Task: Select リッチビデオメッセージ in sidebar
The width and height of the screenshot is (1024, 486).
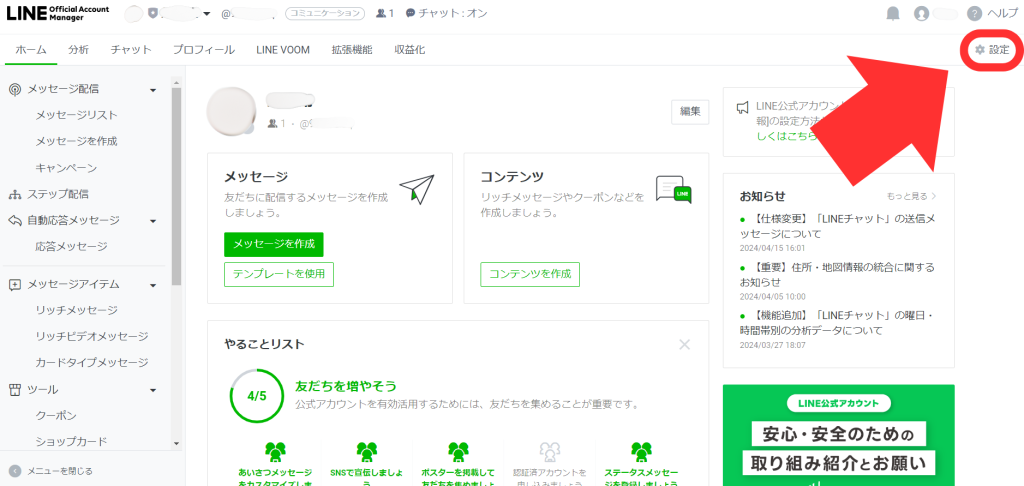Action: [x=92, y=336]
